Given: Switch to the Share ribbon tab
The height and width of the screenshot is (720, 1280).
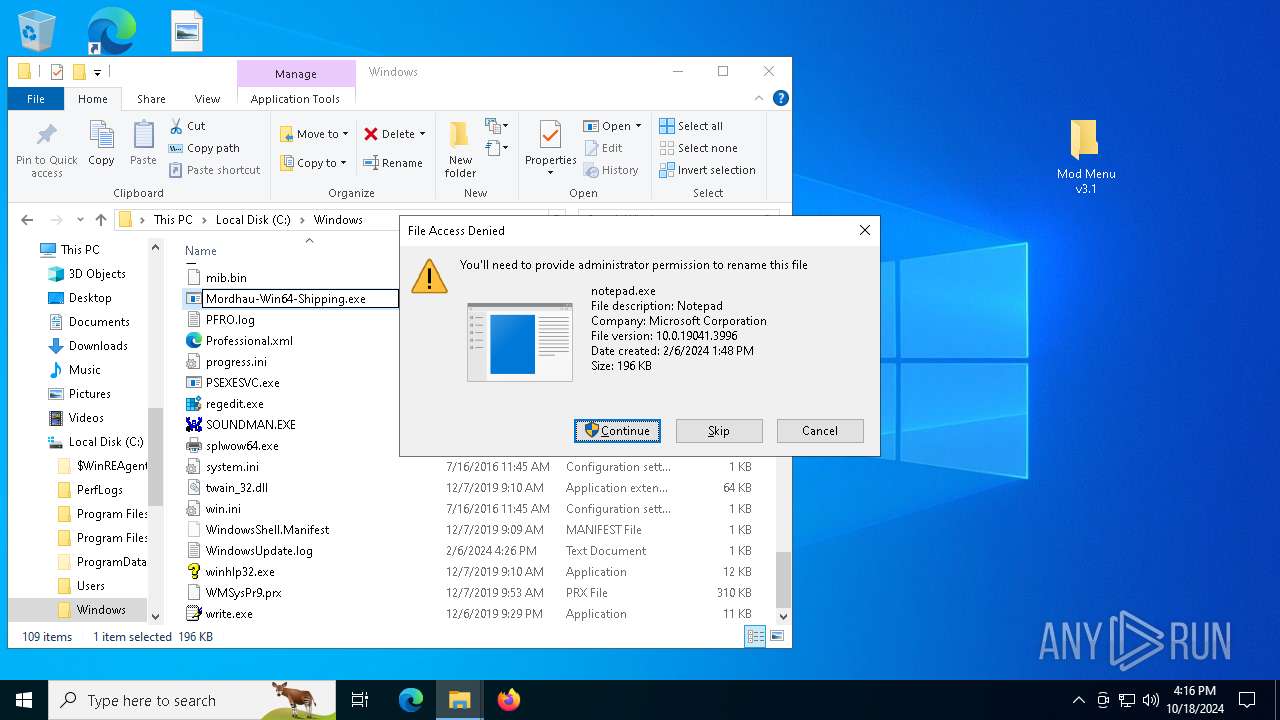Looking at the screenshot, I should [x=151, y=99].
